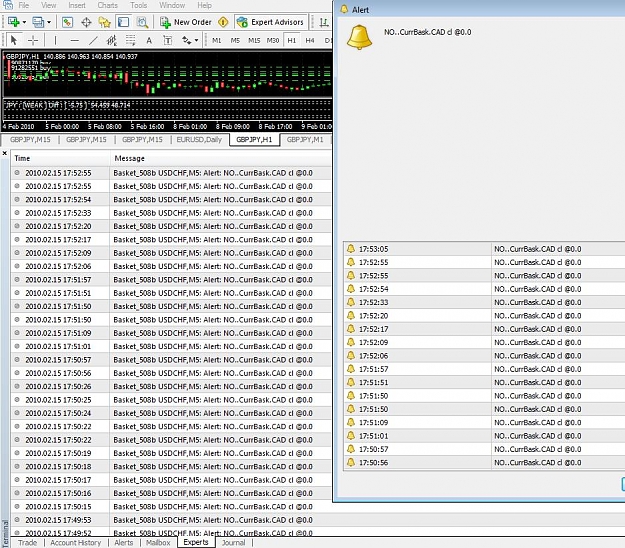Viewport: 625px width, 548px height.
Task: Select the arrow cursor tool
Action: pyautogui.click(x=14, y=40)
